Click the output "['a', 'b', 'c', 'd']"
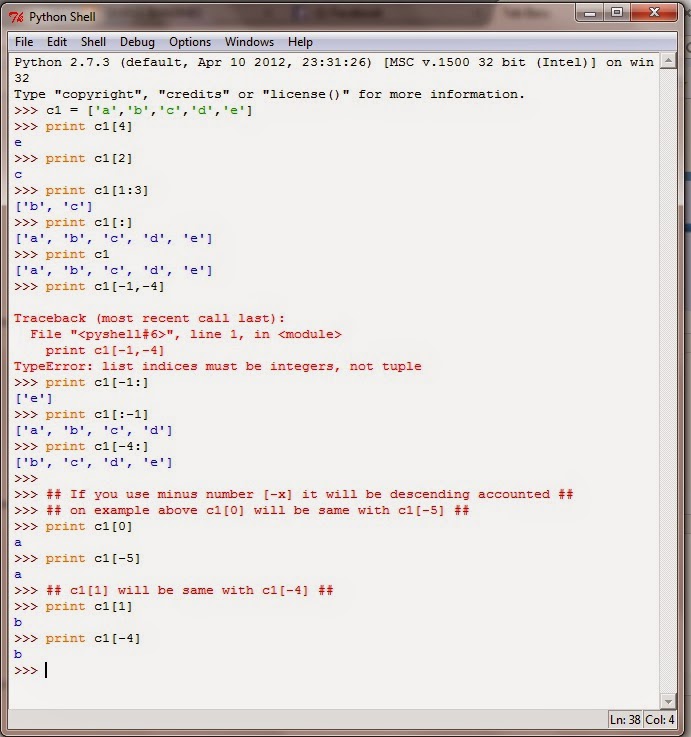Viewport: 691px width, 737px height. tap(94, 430)
